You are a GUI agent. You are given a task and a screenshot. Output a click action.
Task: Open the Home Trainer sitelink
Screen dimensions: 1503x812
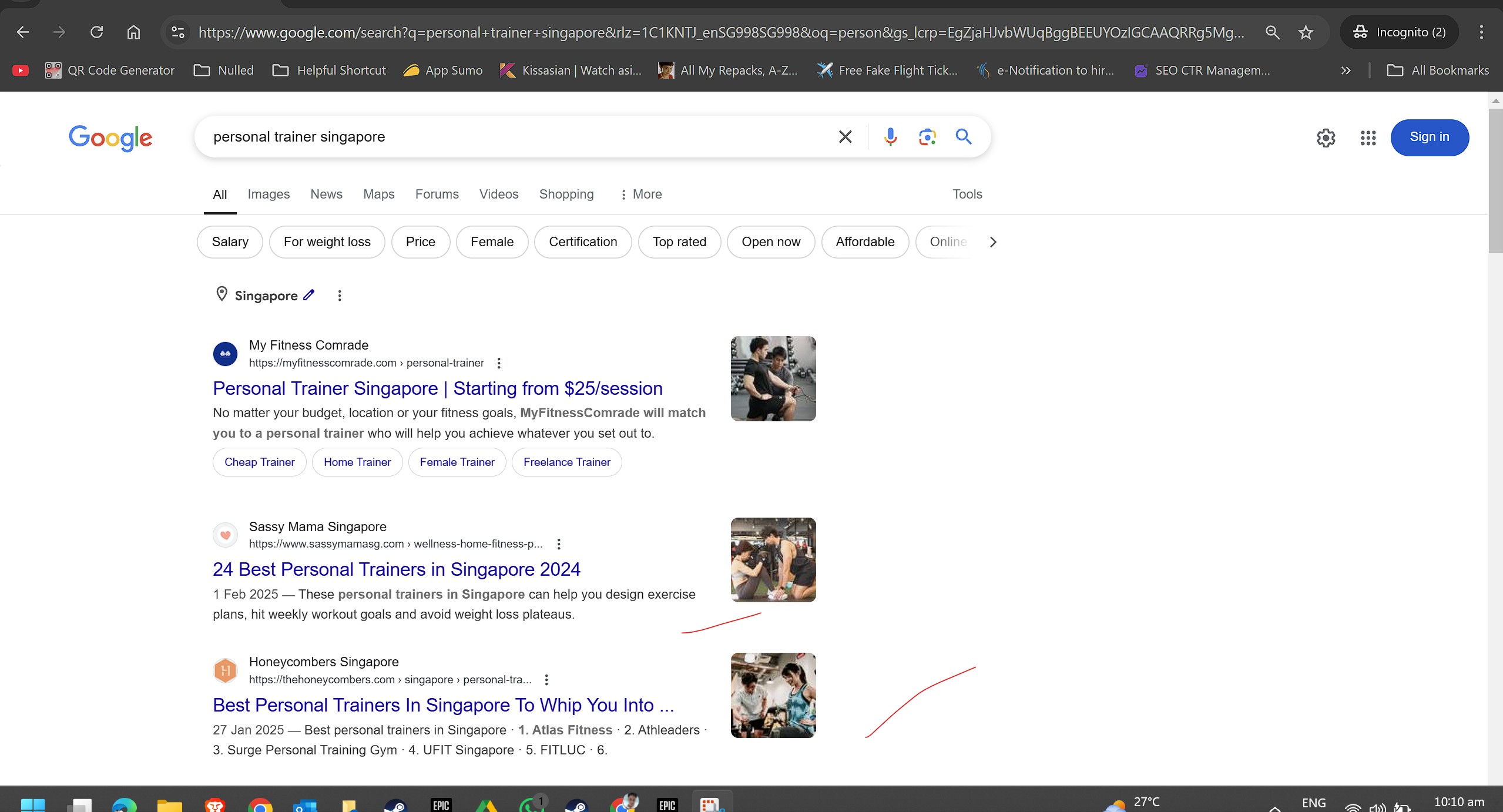point(357,462)
